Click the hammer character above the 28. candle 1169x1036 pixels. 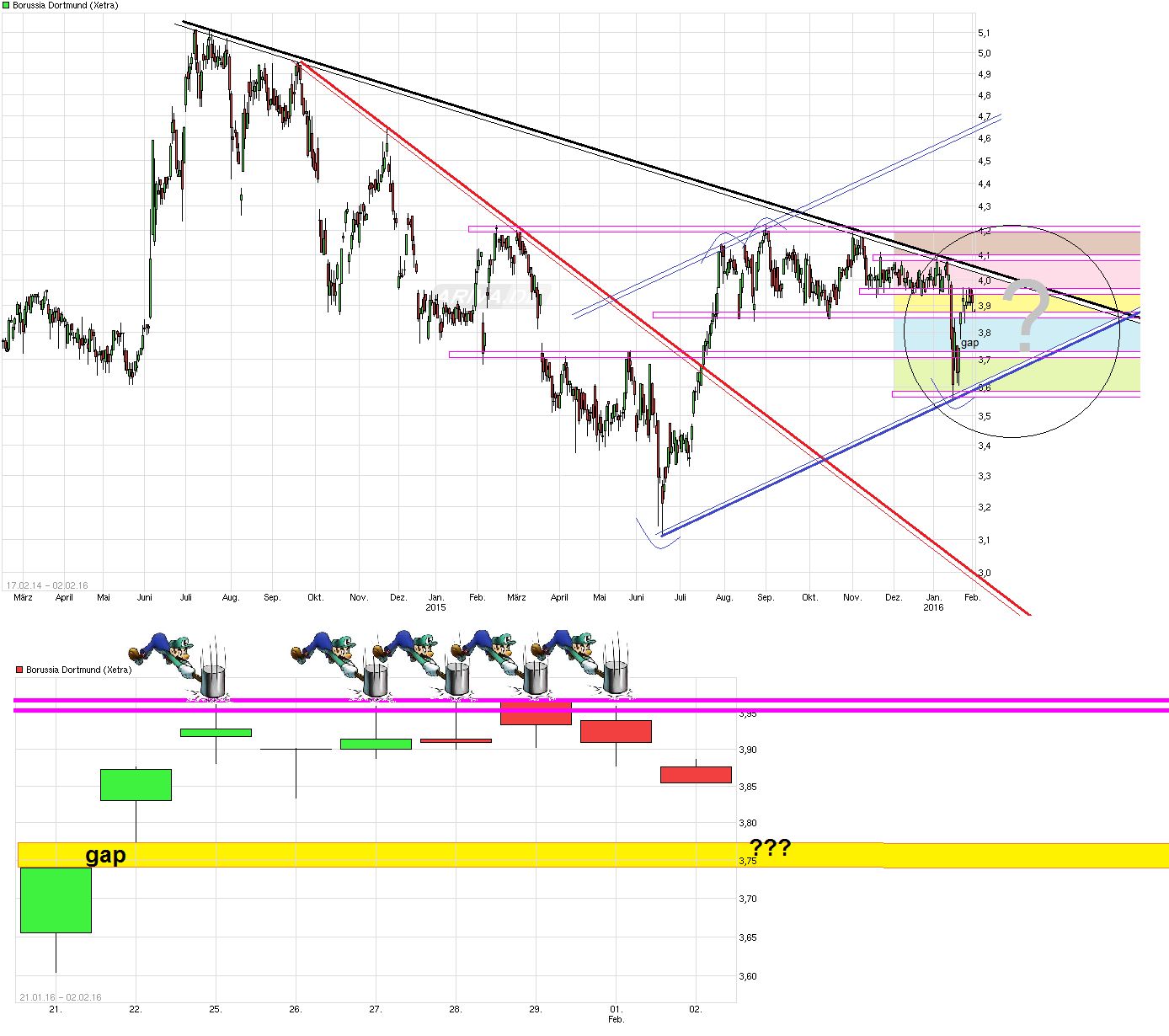[424, 664]
